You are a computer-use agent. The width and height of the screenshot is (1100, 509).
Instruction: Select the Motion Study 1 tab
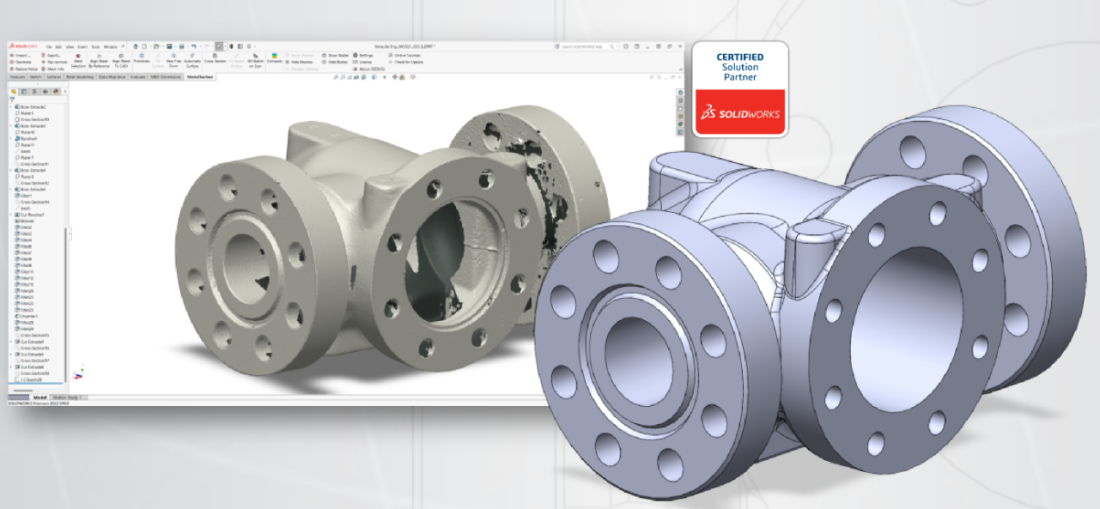pos(68,398)
